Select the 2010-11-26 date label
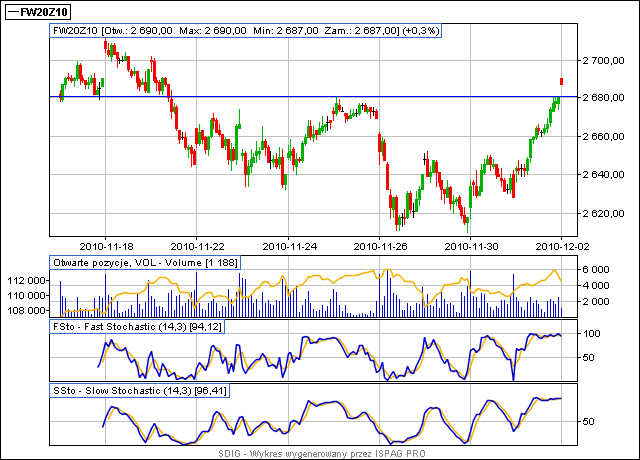Image resolution: width=640 pixels, height=460 pixels. tap(380, 247)
